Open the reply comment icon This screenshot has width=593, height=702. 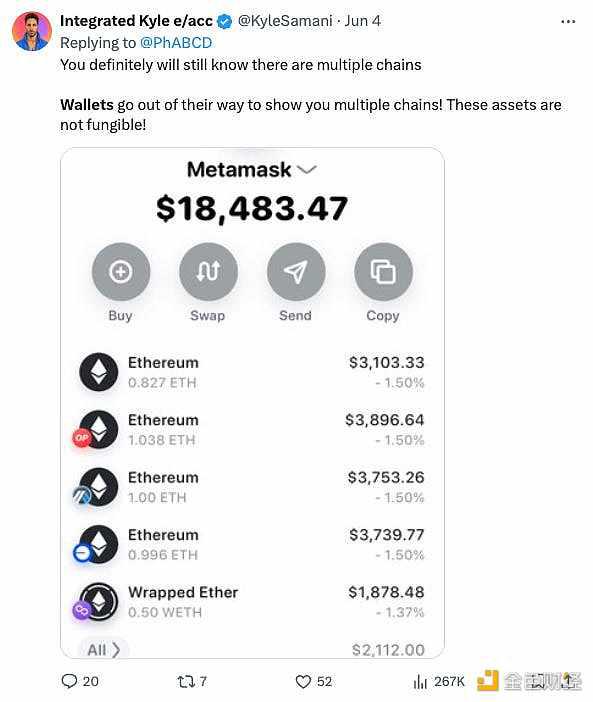click(69, 681)
